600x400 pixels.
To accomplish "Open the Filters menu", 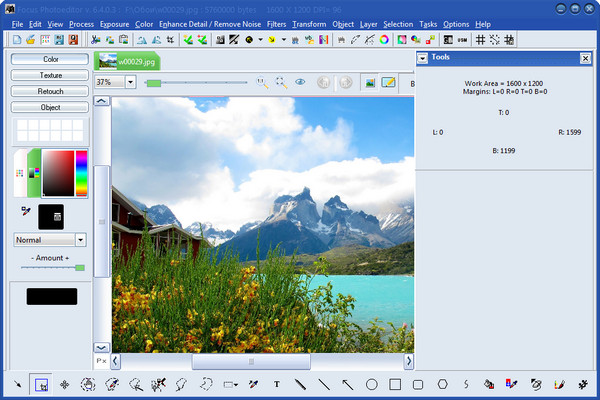I will click(x=276, y=23).
